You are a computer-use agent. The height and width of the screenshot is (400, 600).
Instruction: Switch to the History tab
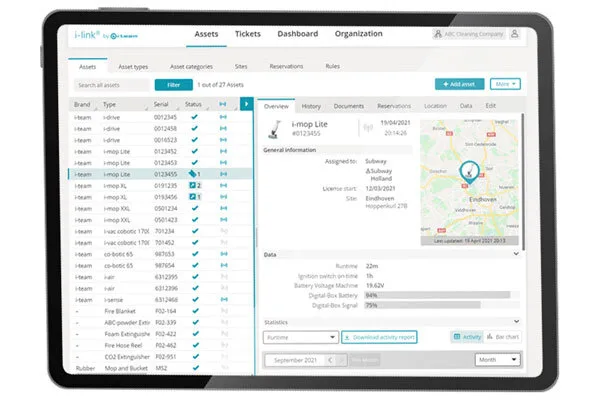311,106
